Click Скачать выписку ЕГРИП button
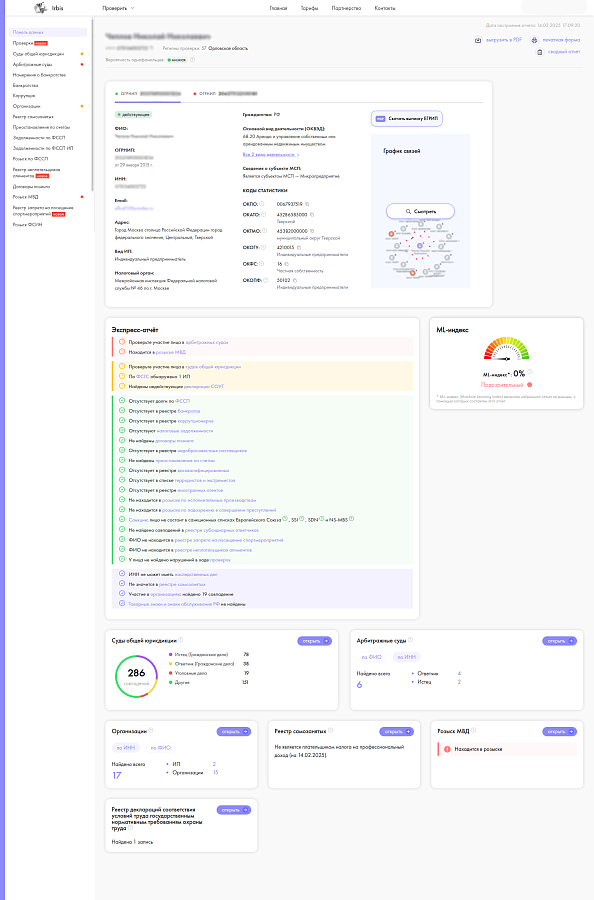The height and width of the screenshot is (900, 594). coord(407,119)
